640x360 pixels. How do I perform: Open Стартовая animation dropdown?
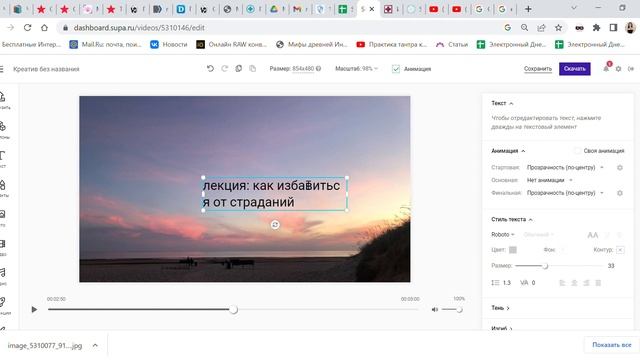pos(565,167)
